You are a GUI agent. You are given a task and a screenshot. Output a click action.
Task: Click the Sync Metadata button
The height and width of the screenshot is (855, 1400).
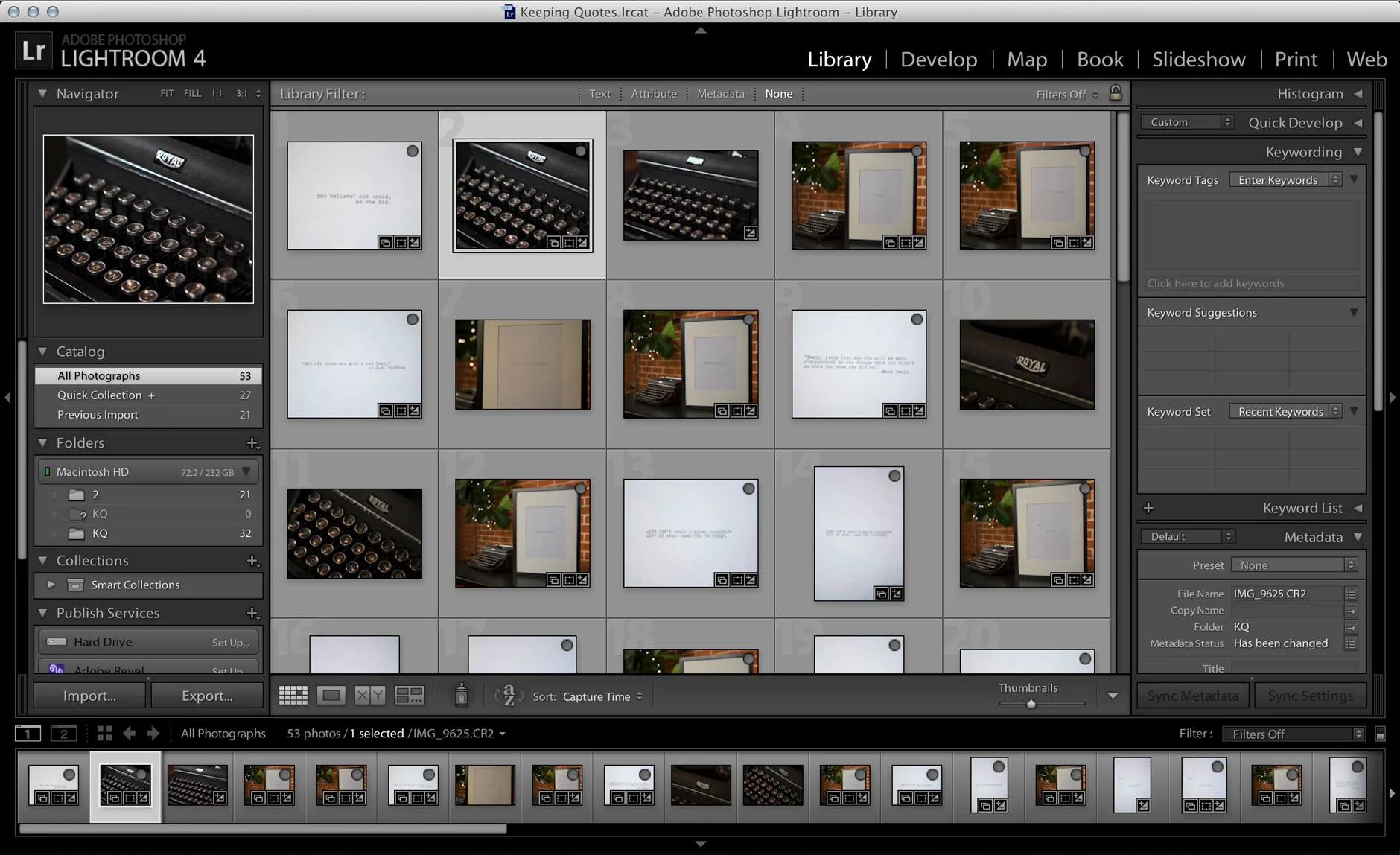coord(1193,696)
